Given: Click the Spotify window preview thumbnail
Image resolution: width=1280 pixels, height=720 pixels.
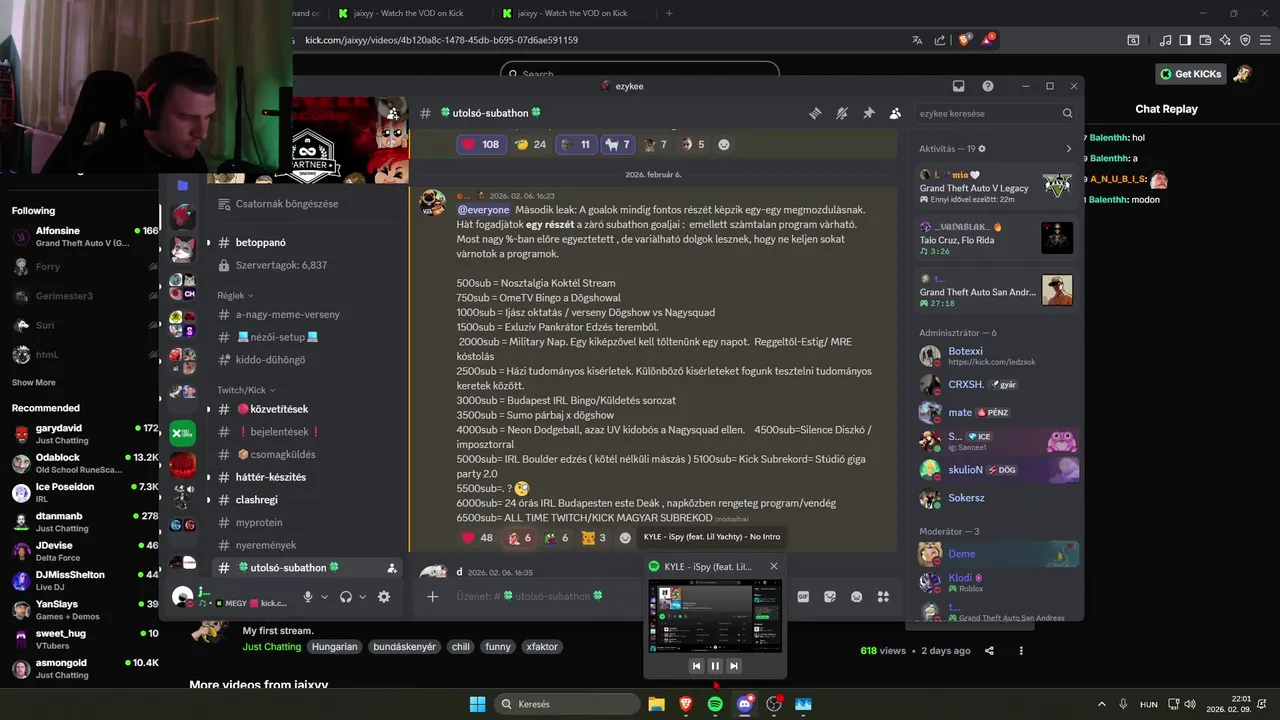Looking at the screenshot, I should [714, 615].
